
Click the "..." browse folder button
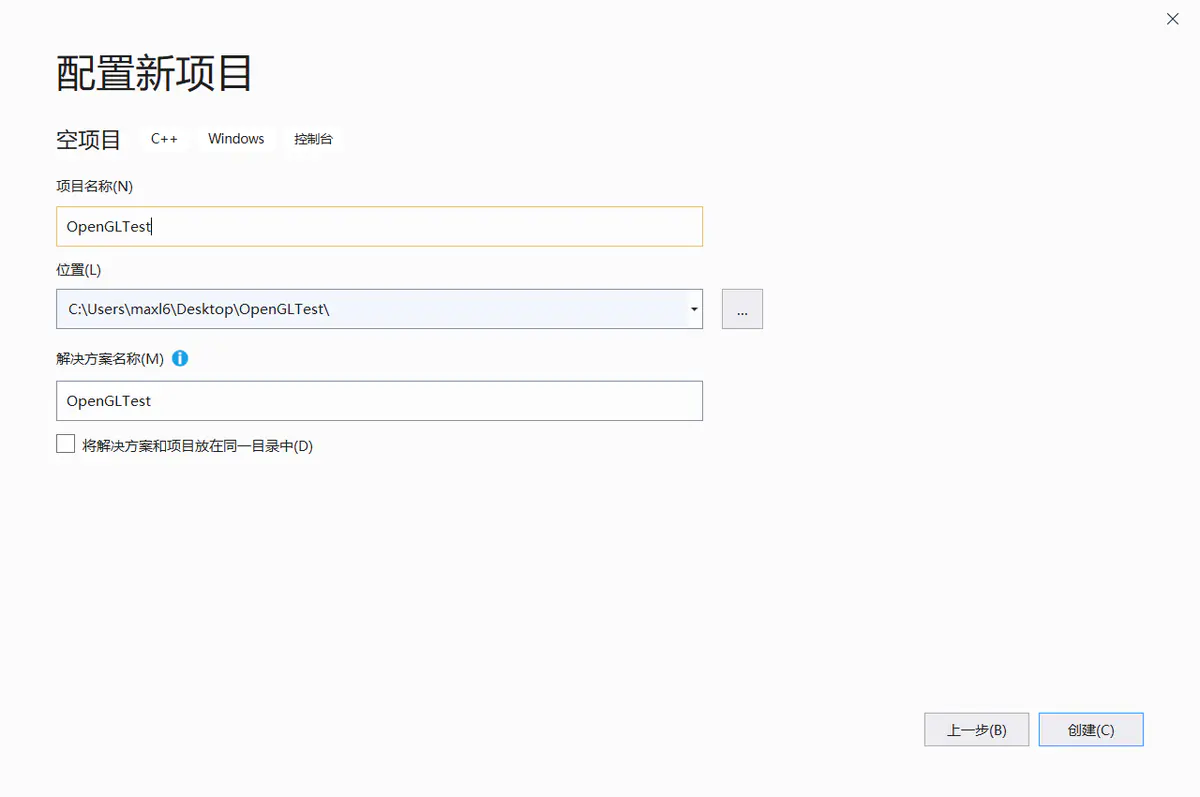742,309
